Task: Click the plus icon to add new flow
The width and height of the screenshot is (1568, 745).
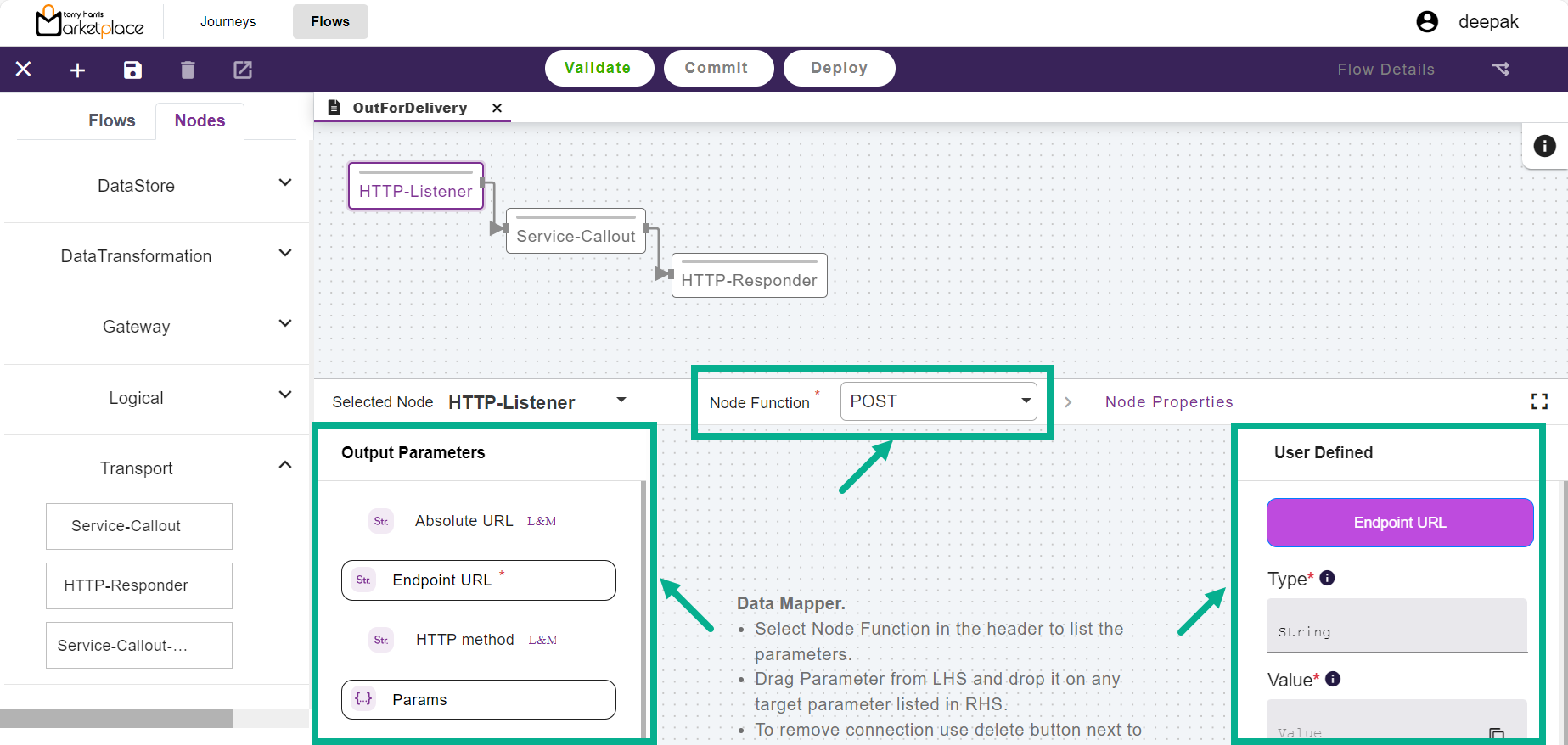Action: tap(77, 70)
